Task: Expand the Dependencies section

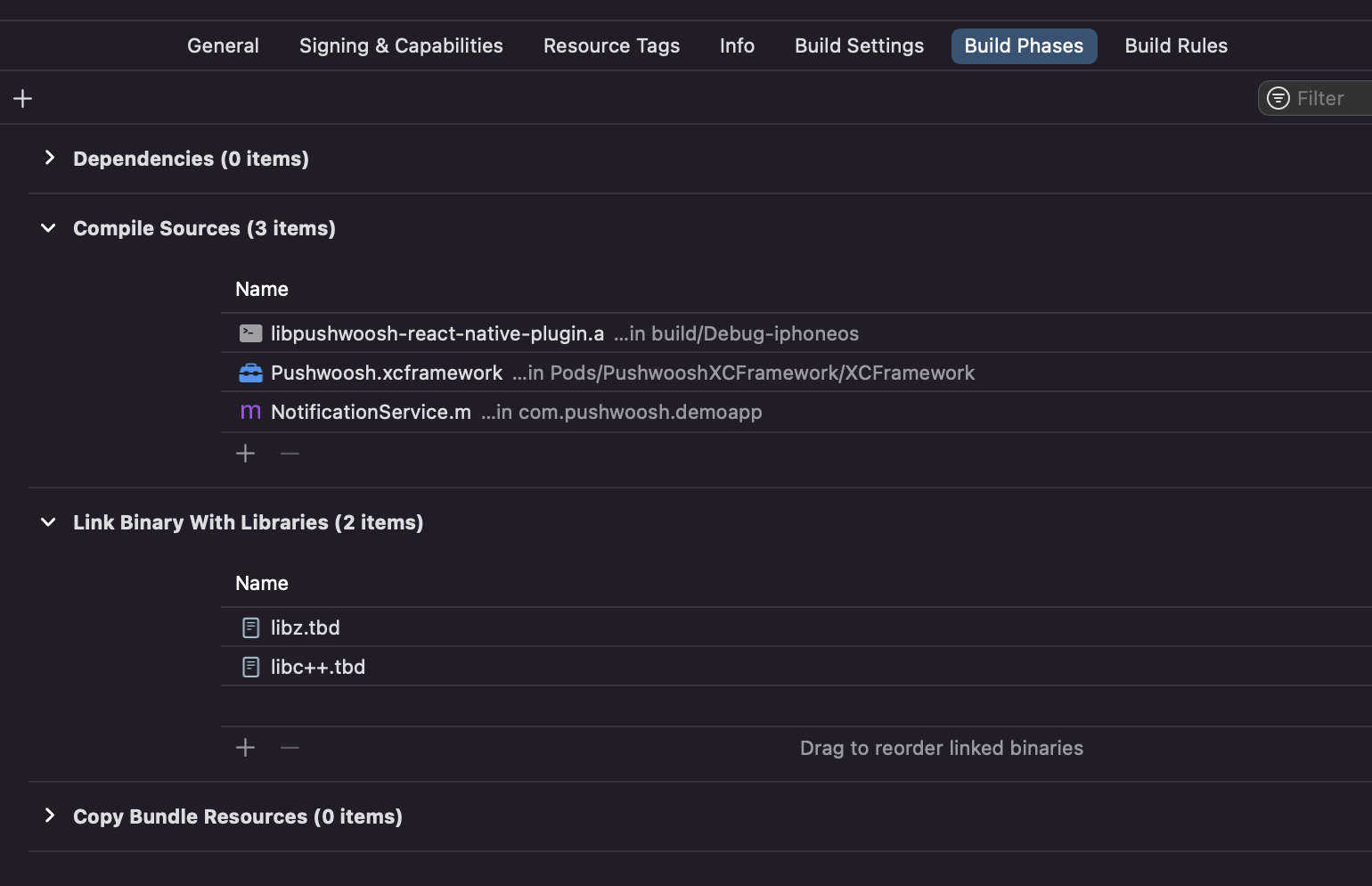Action: tap(50, 158)
